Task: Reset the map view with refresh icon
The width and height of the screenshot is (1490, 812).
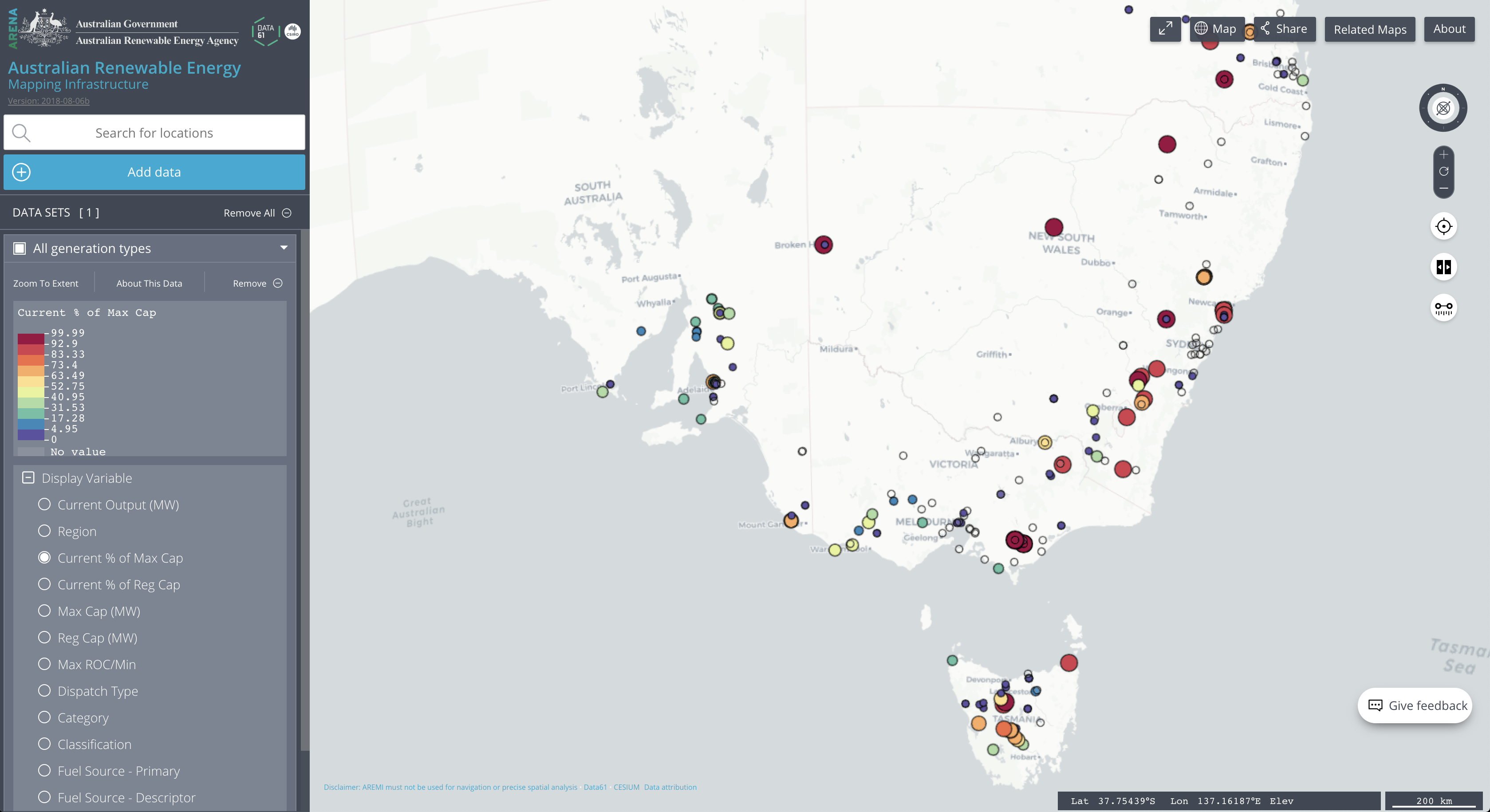Action: pos(1444,171)
